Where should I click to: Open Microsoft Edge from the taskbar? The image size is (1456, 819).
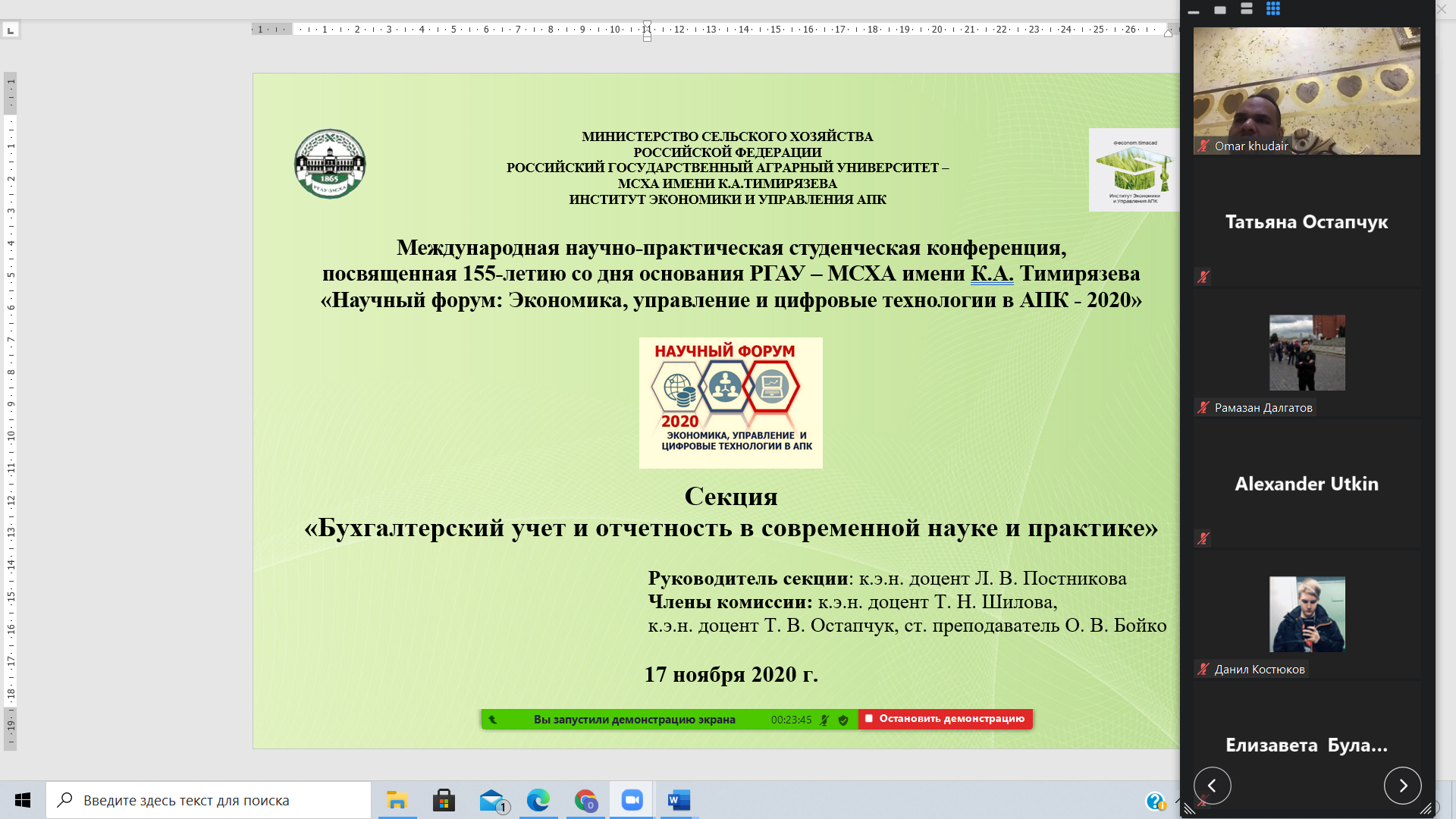pos(538,800)
